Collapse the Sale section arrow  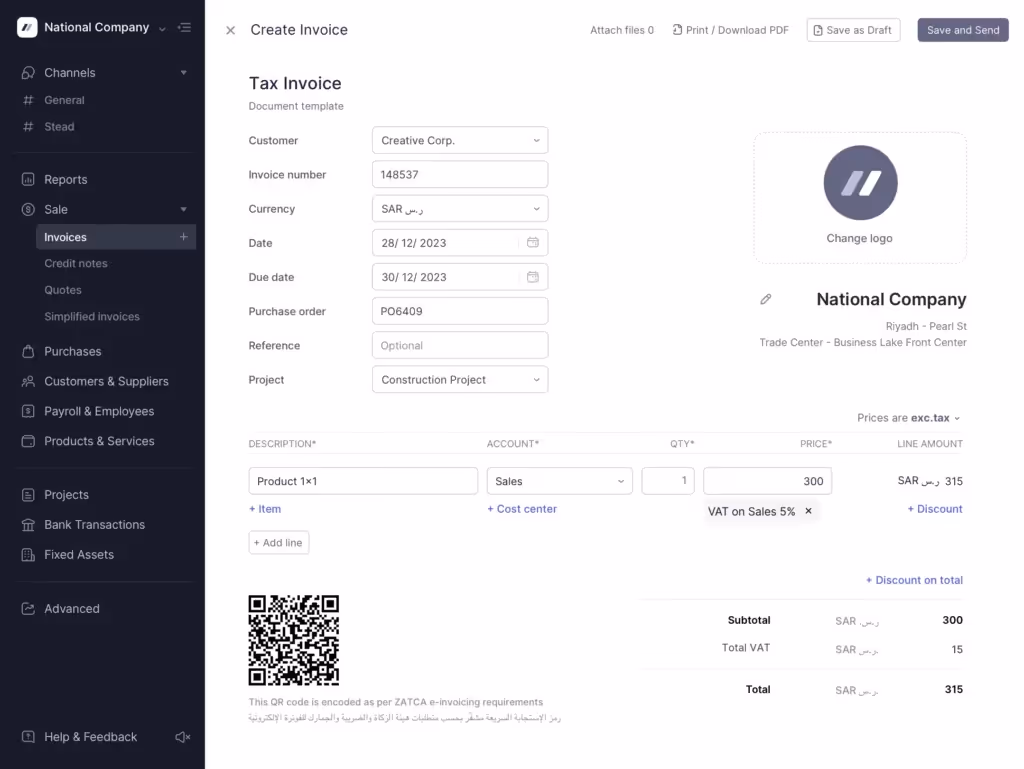(184, 210)
